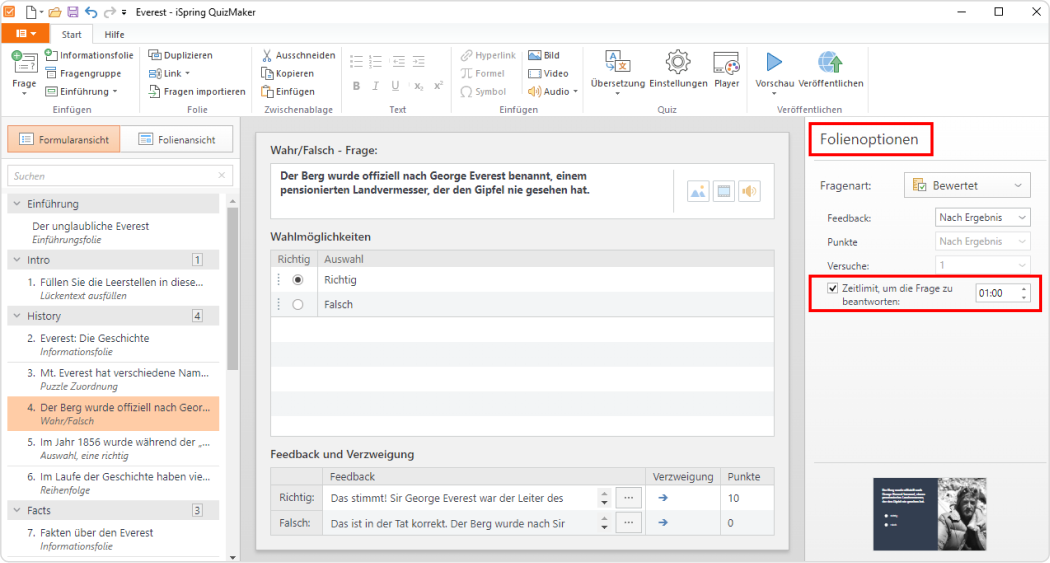Open the Frage insert button
Image resolution: width=1050 pixels, height=563 pixels.
(24, 72)
